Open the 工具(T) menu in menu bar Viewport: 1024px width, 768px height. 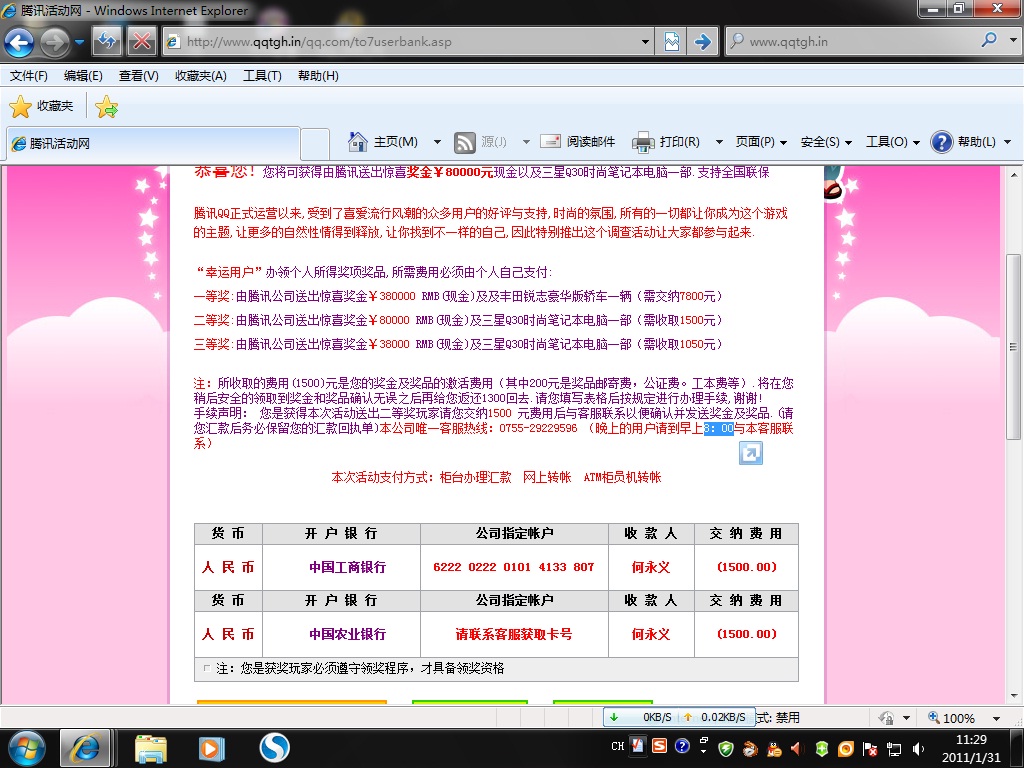point(262,76)
